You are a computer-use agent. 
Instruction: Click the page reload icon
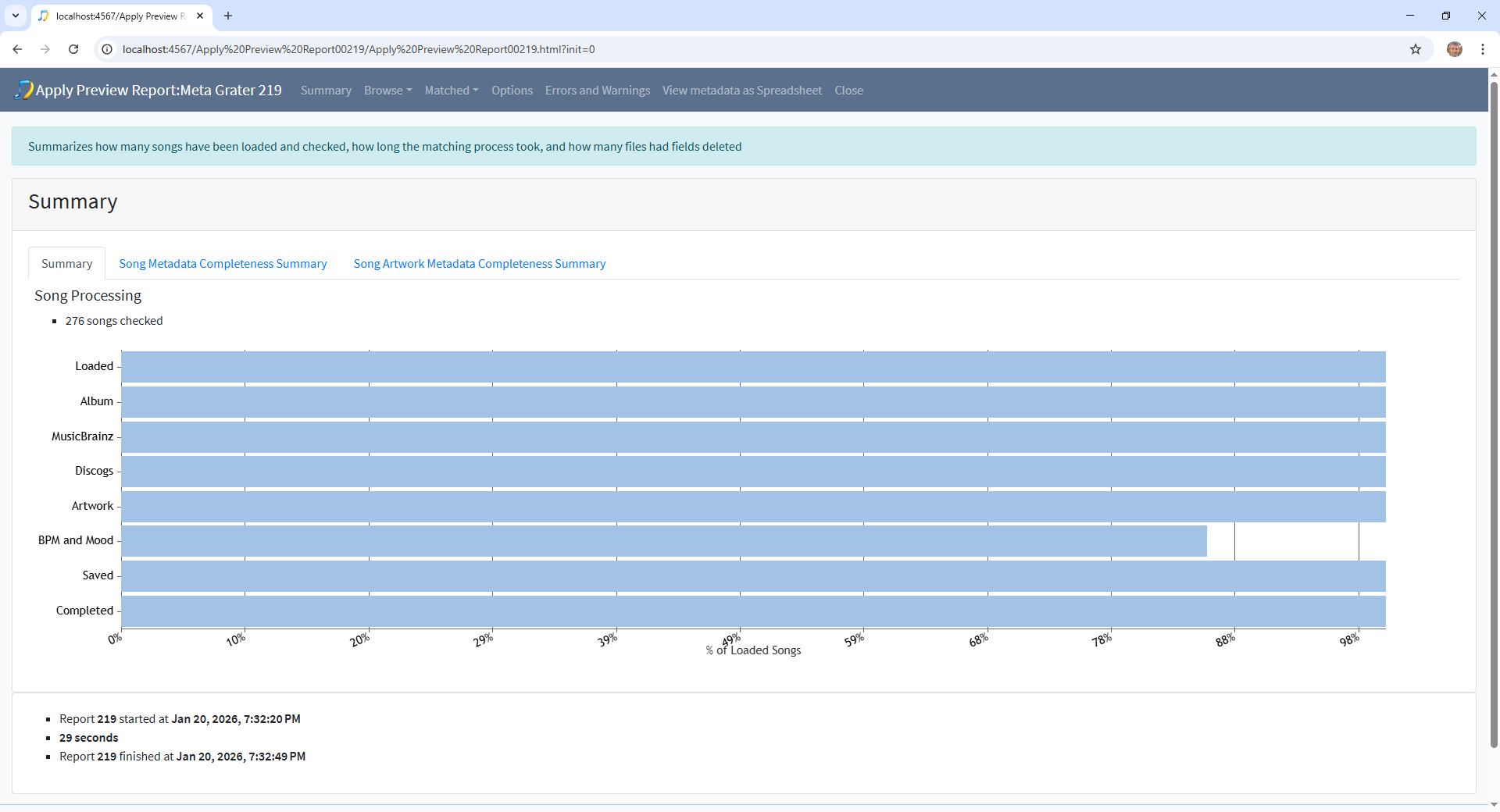[73, 49]
